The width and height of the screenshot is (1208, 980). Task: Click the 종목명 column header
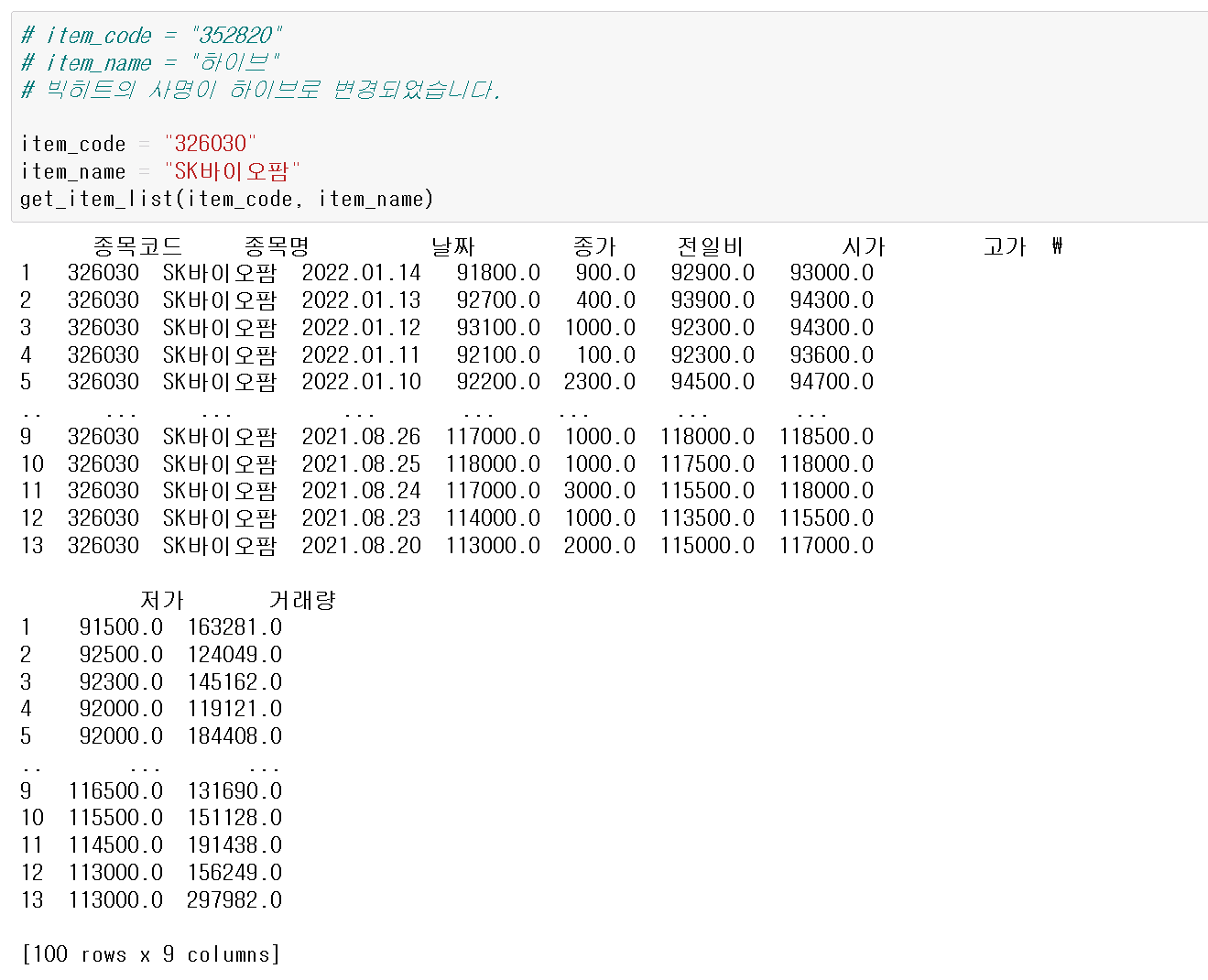click(x=277, y=246)
